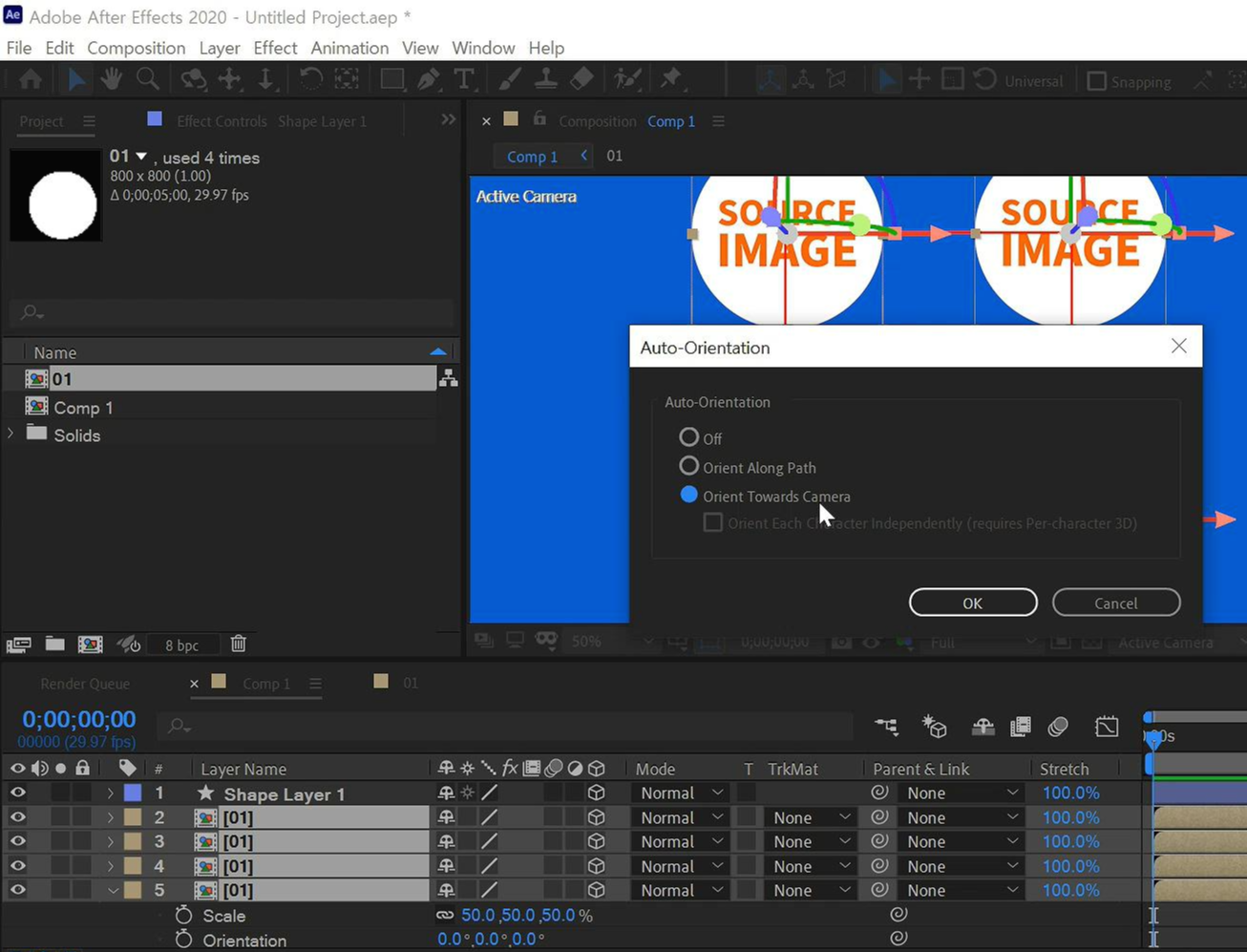
Task: Open Mode dropdown for Shape Layer 1
Action: point(680,793)
